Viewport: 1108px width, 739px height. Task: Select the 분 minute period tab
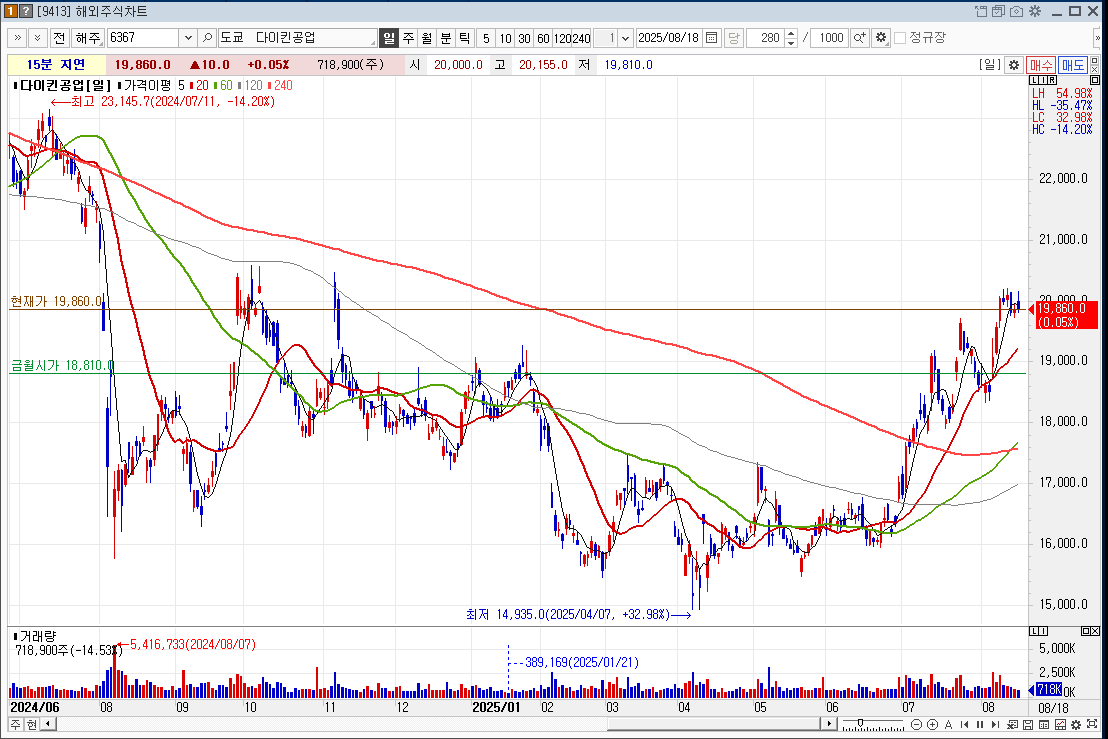pyautogui.click(x=446, y=38)
